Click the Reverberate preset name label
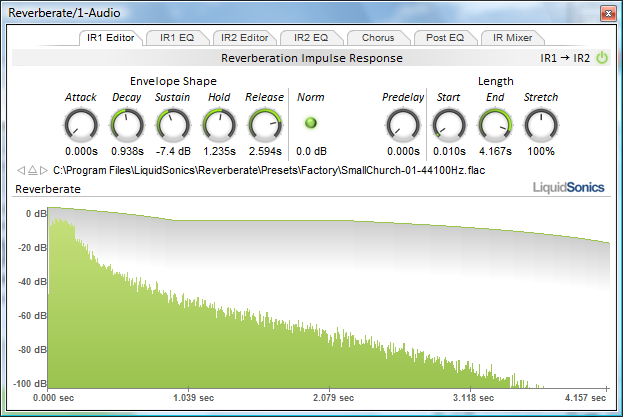Screen dimensions: 623x417 (48, 189)
